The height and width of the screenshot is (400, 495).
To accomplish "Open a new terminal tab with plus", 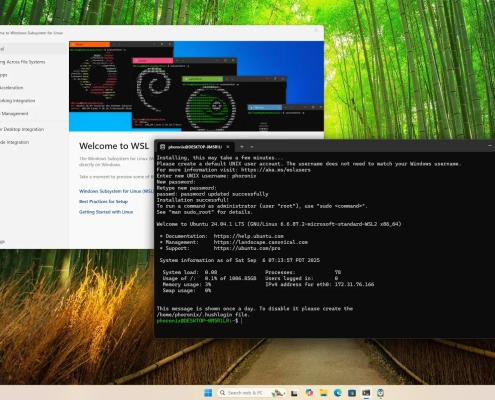I will pos(242,147).
